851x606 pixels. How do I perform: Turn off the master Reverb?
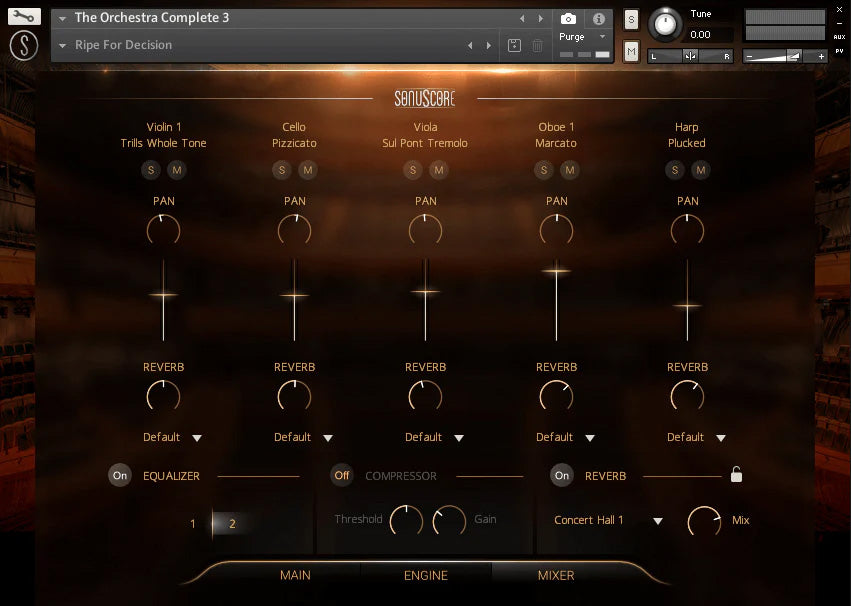562,475
